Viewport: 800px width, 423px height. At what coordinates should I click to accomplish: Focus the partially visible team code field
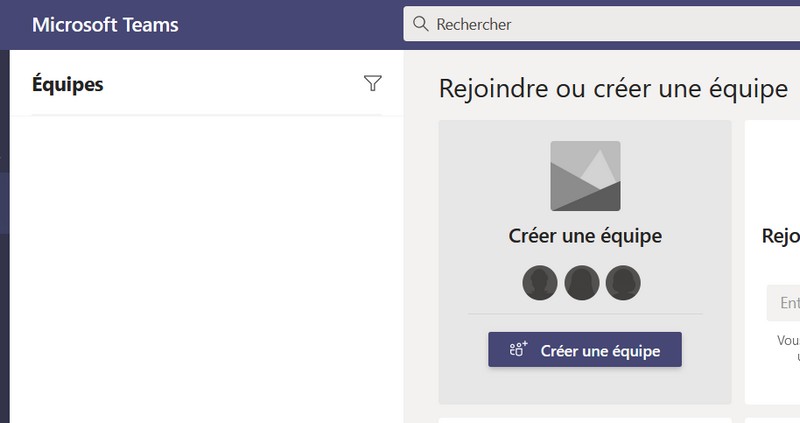(x=784, y=302)
